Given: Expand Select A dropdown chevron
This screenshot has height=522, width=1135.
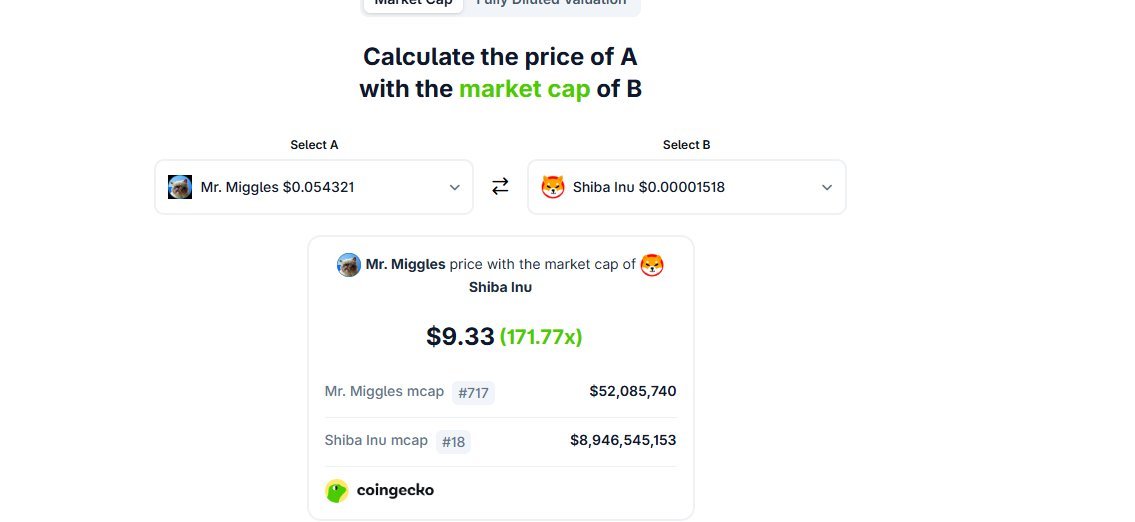Looking at the screenshot, I should (455, 188).
